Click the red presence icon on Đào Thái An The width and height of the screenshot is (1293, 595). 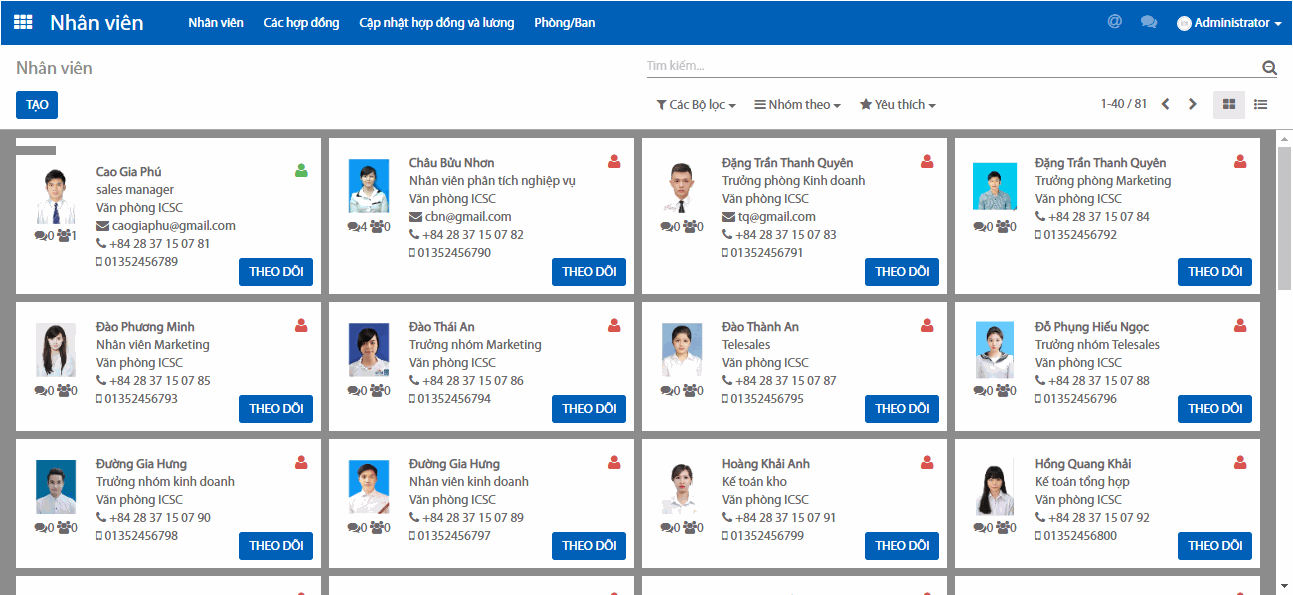point(613,324)
